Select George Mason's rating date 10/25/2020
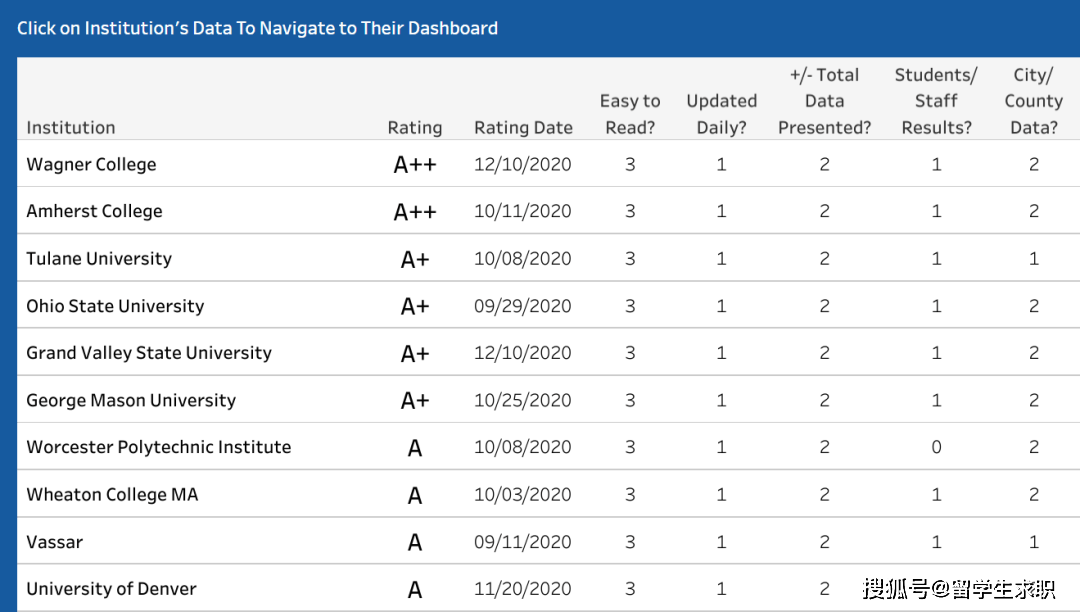 coord(523,401)
